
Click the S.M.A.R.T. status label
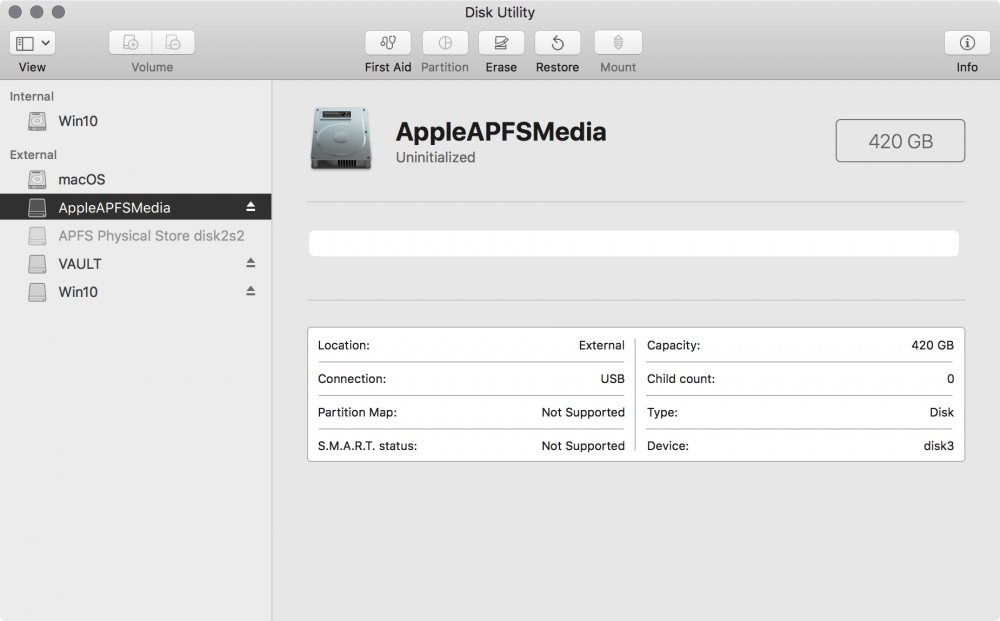click(367, 446)
